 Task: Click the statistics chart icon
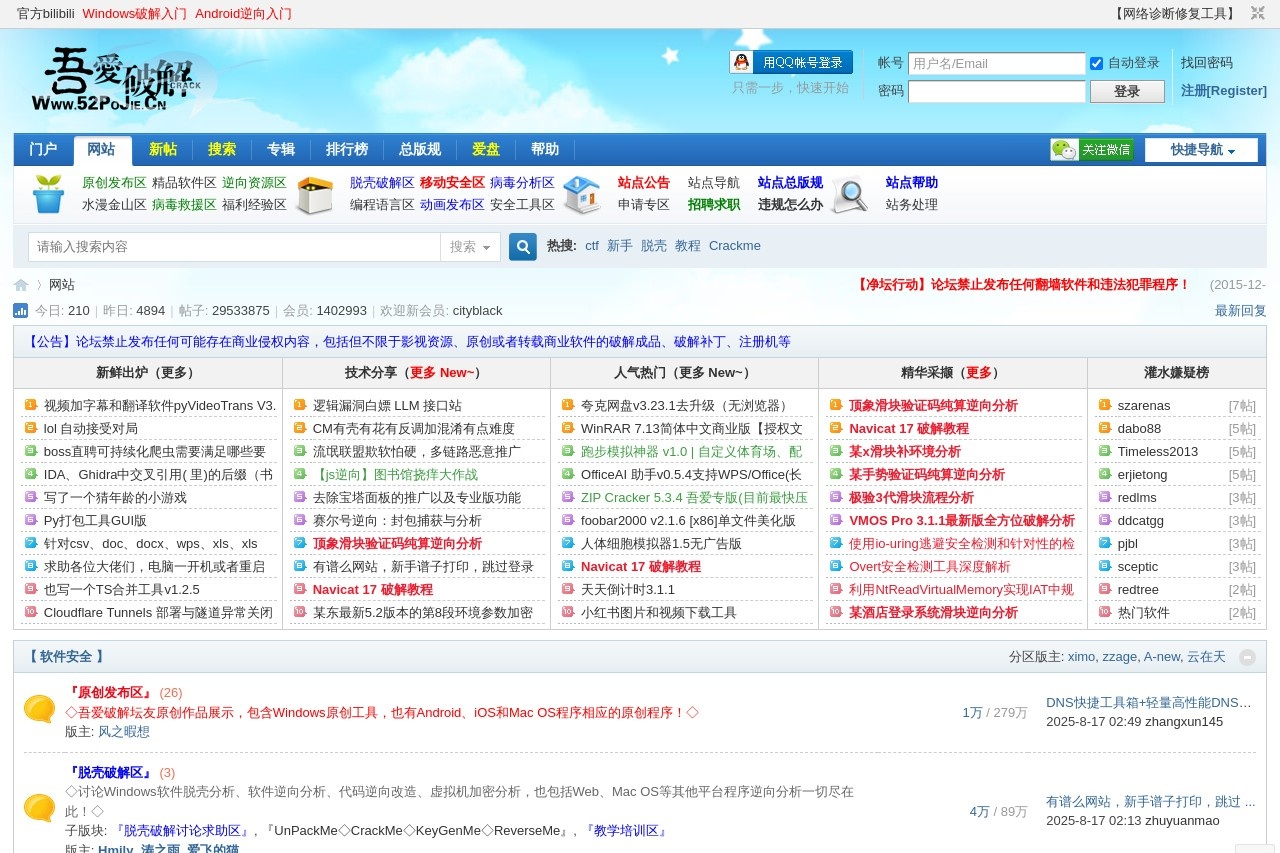coord(20,311)
